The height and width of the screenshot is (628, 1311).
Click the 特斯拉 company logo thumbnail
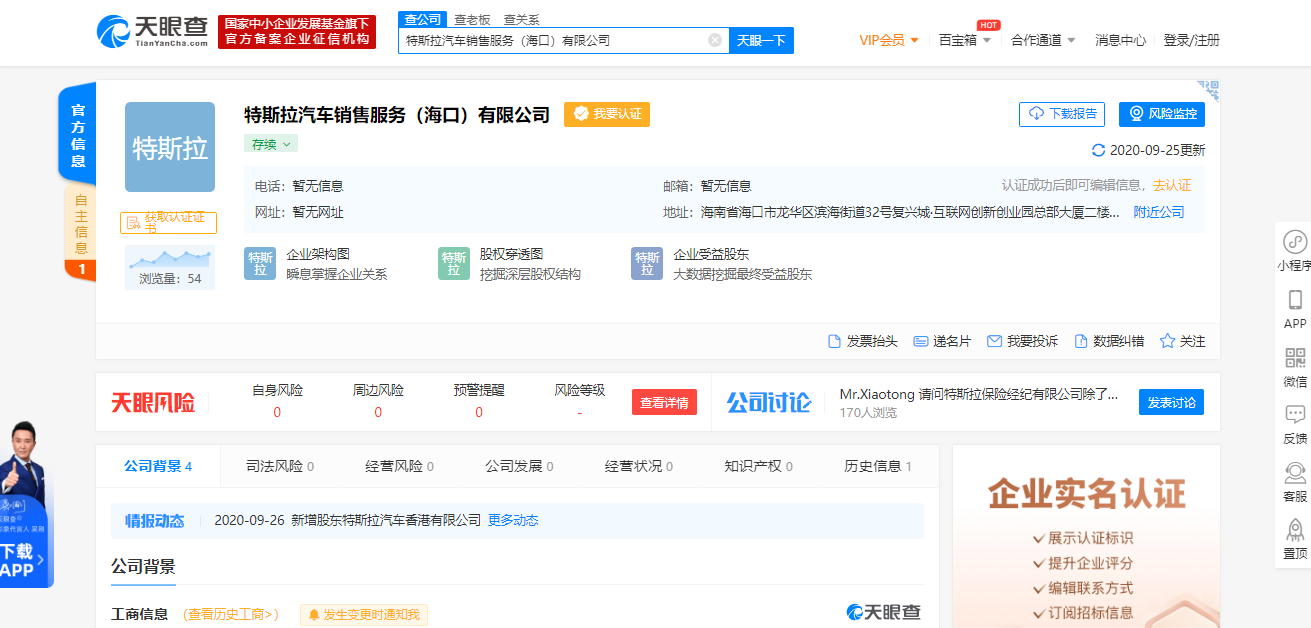[x=170, y=147]
